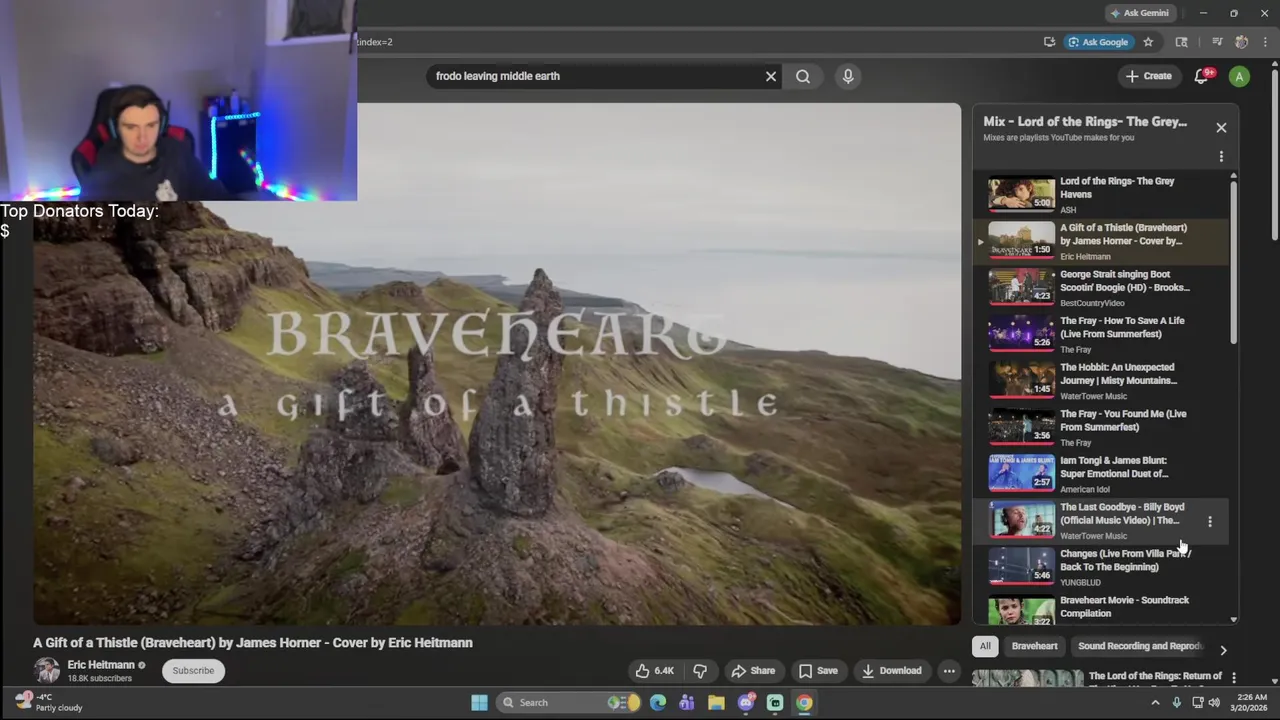Image resolution: width=1280 pixels, height=720 pixels.
Task: Open File Explorer from taskbar
Action: coord(716,702)
